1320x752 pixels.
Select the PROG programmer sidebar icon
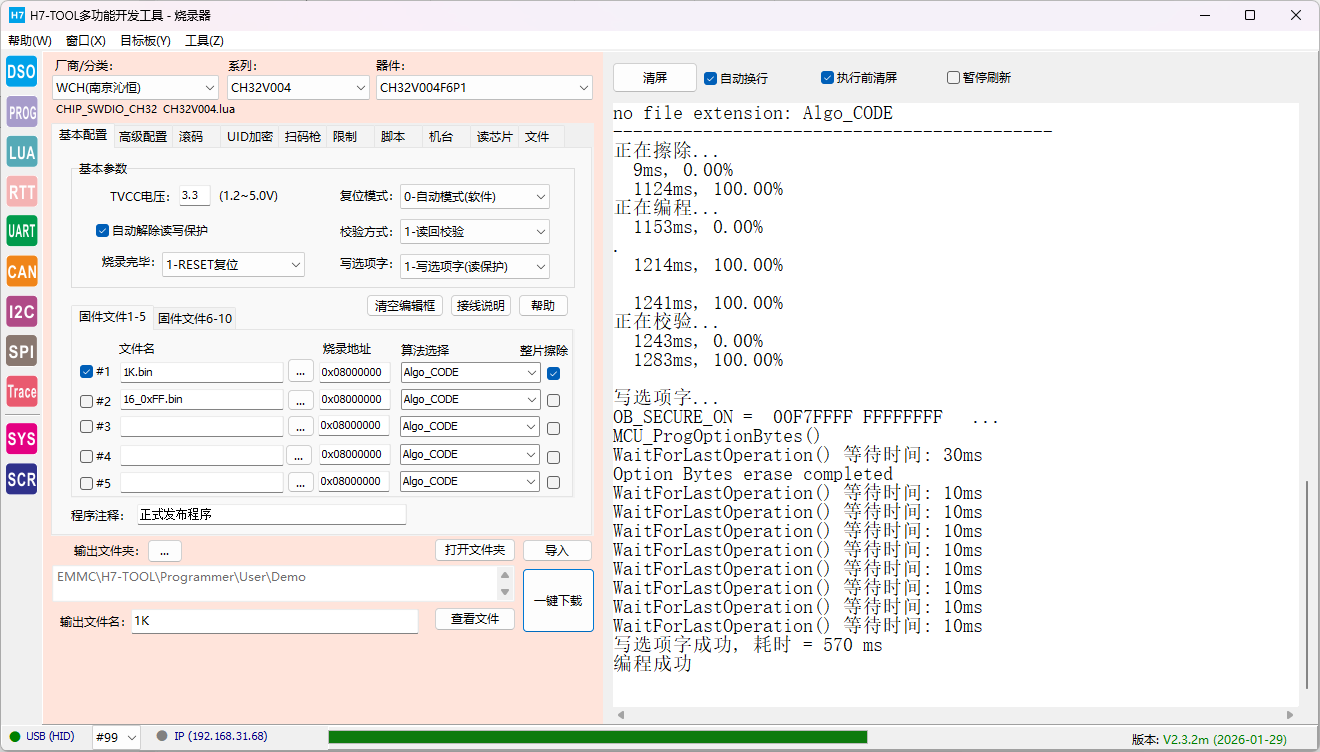(22, 112)
